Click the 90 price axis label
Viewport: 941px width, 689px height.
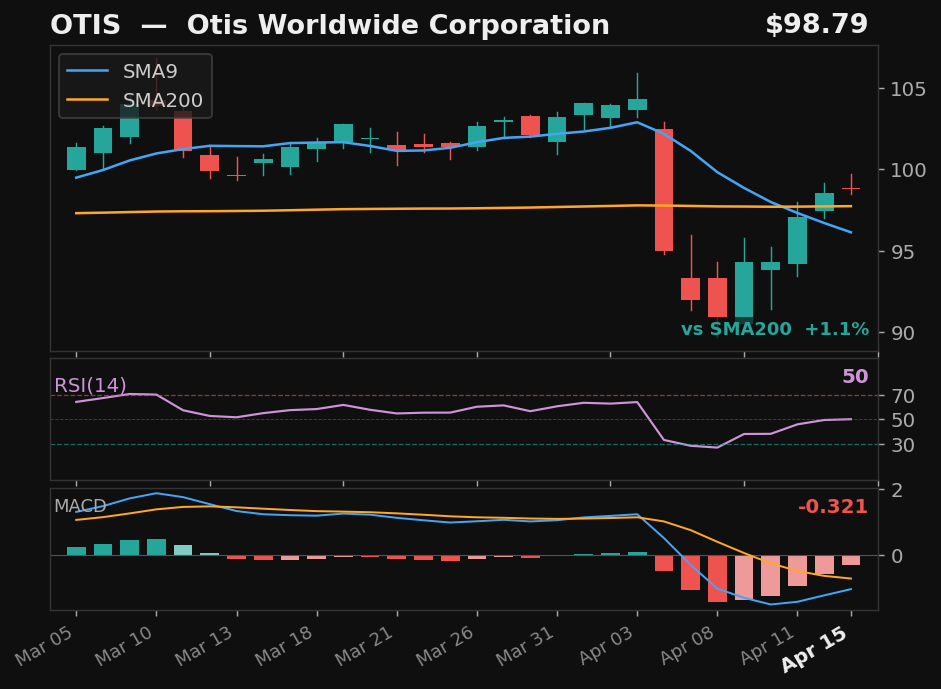[903, 333]
